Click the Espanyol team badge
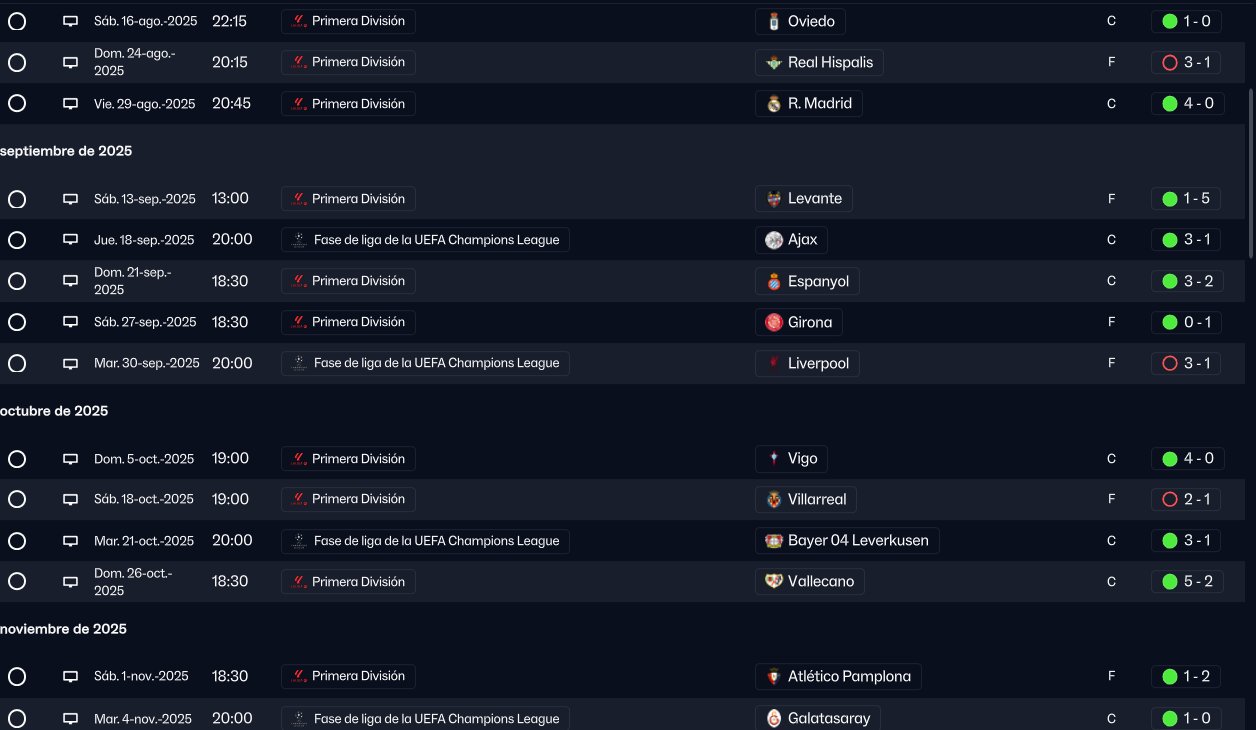 pyautogui.click(x=773, y=281)
